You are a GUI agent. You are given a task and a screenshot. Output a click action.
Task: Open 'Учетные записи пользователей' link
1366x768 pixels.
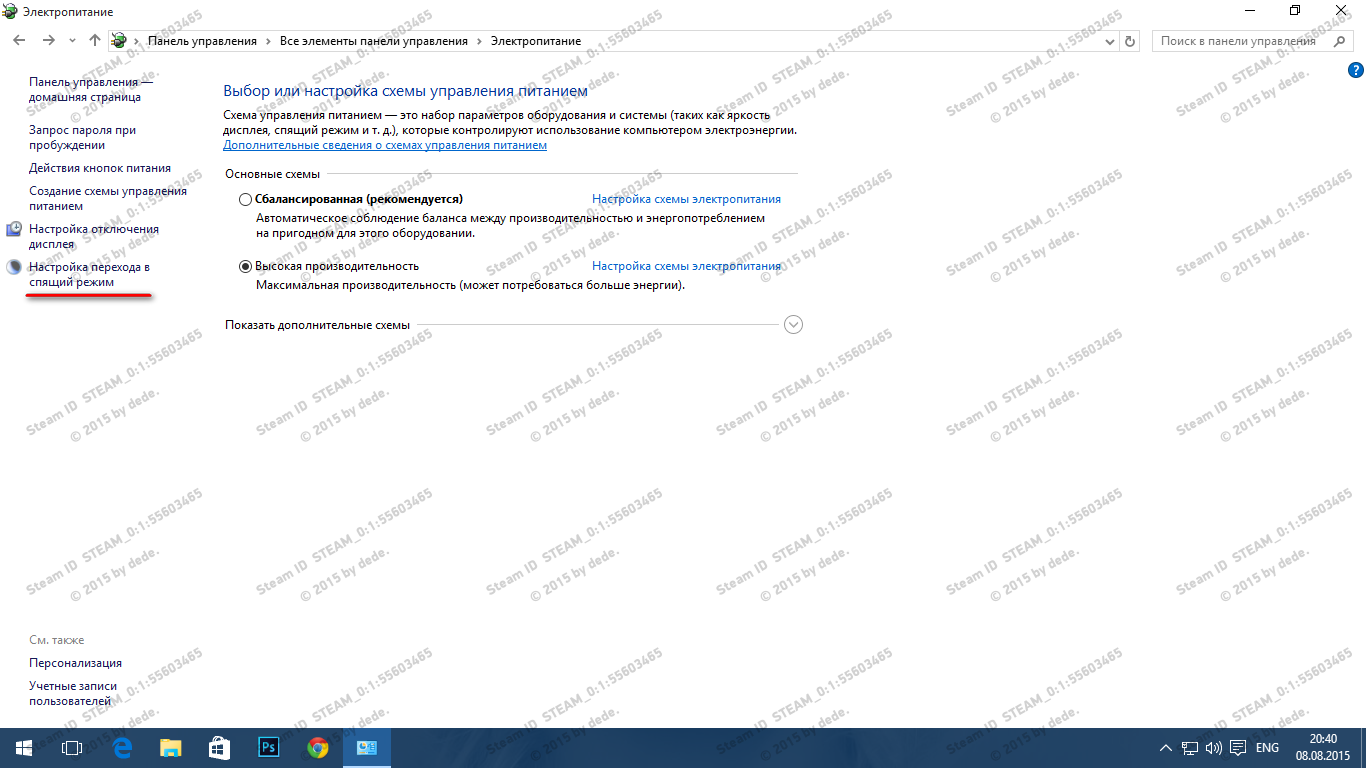[73, 693]
